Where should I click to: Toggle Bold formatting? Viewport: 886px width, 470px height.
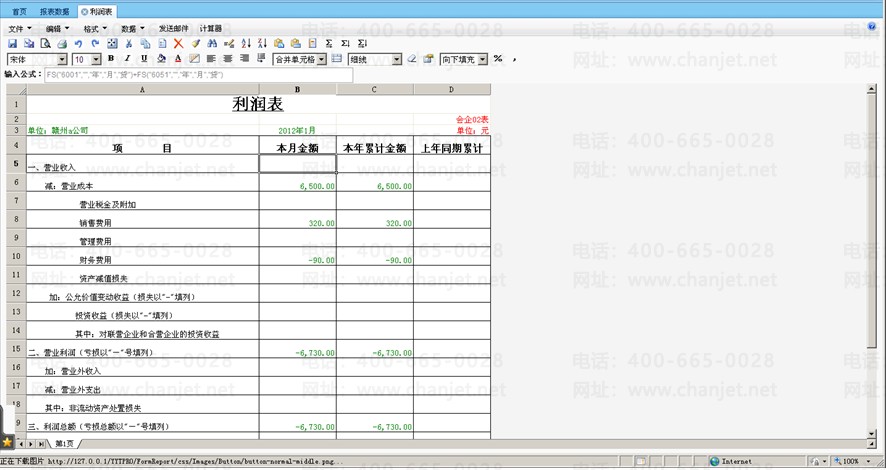(111, 60)
